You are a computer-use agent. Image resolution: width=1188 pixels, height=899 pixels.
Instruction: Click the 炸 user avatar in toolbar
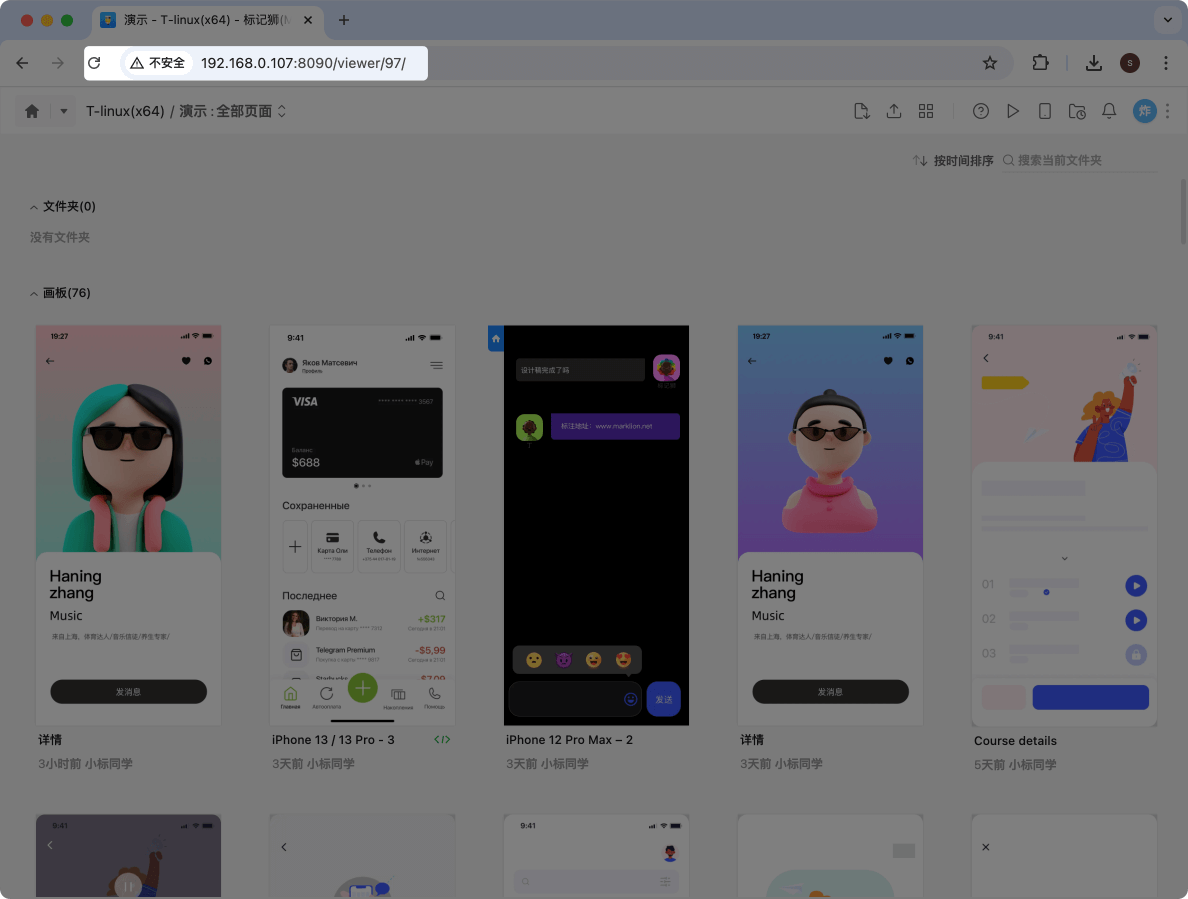click(1144, 111)
